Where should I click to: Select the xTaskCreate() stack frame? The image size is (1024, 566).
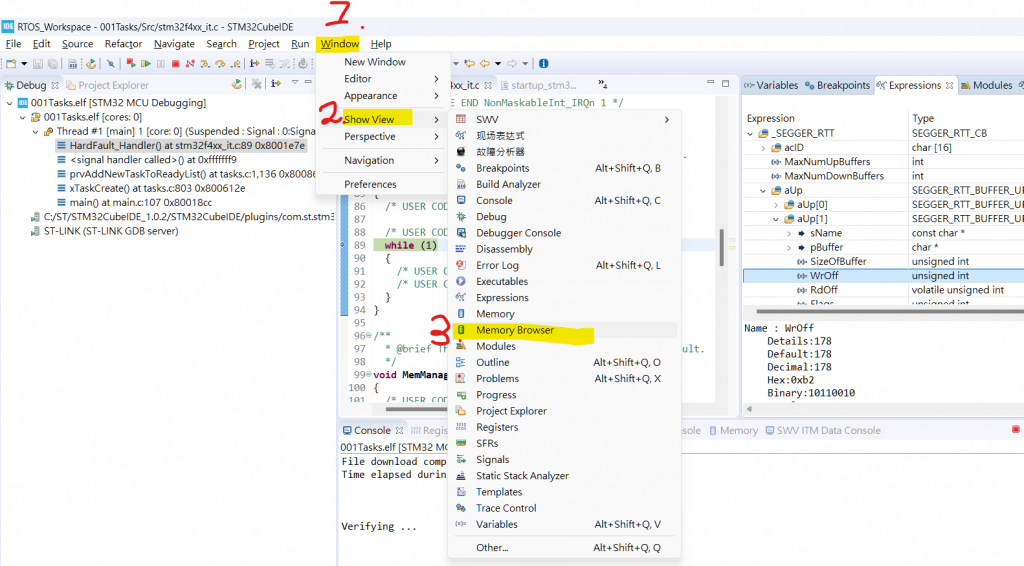click(151, 188)
